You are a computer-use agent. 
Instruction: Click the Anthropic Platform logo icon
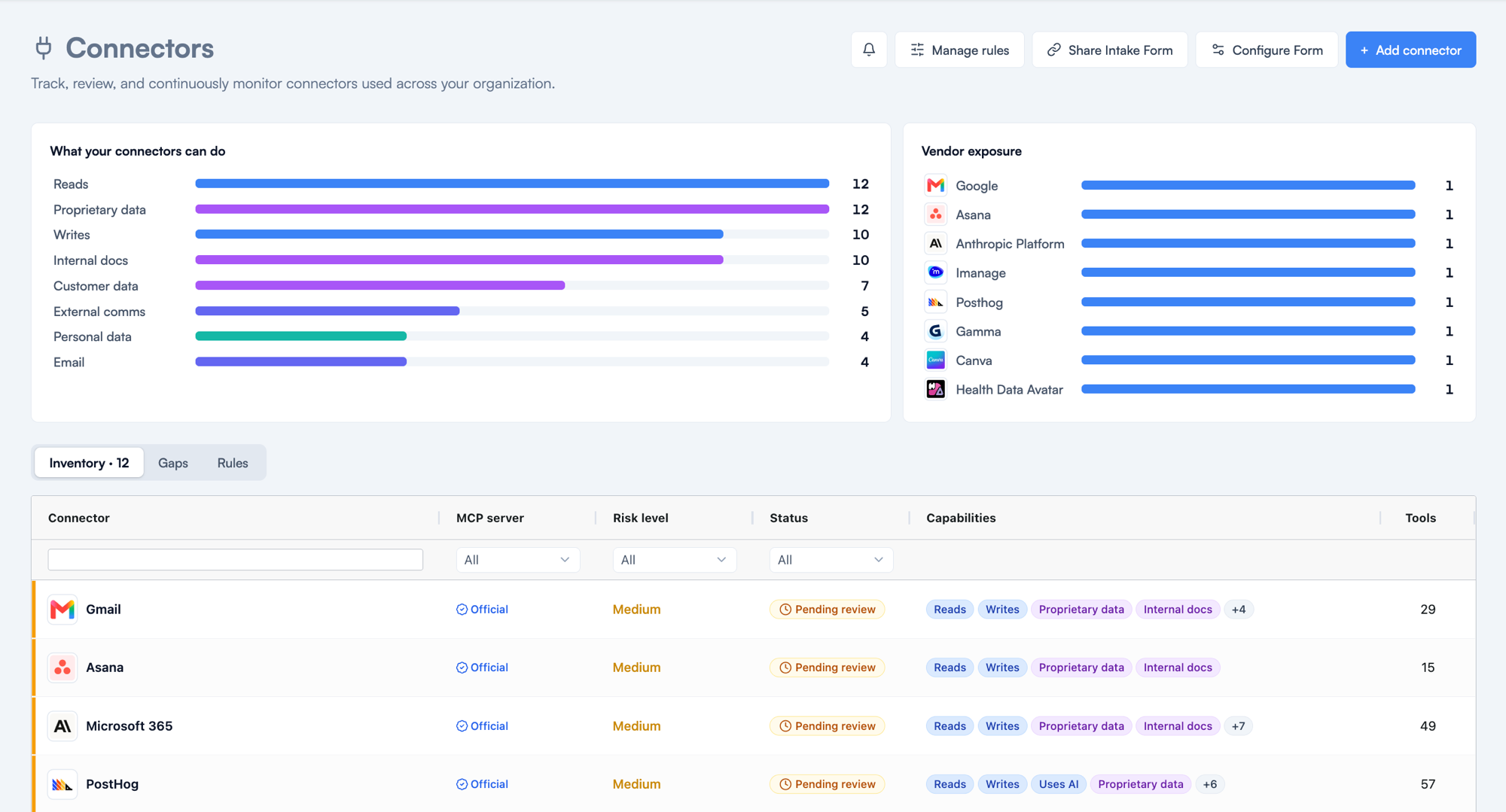(935, 244)
